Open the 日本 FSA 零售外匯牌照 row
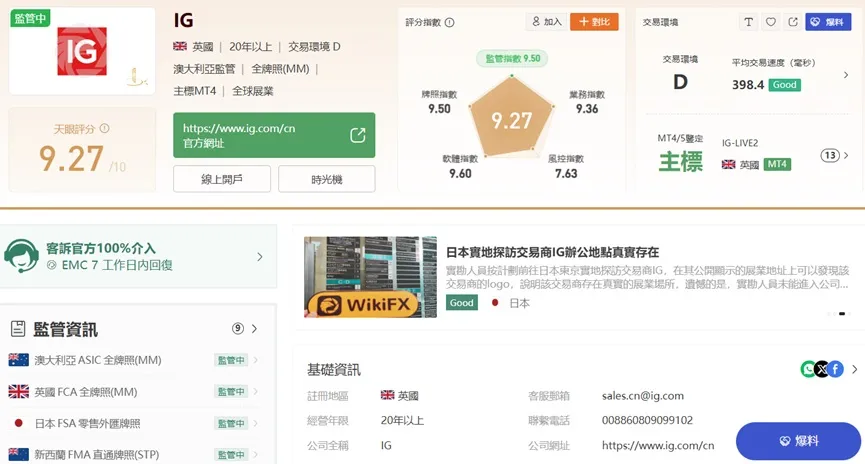 pyautogui.click(x=134, y=423)
